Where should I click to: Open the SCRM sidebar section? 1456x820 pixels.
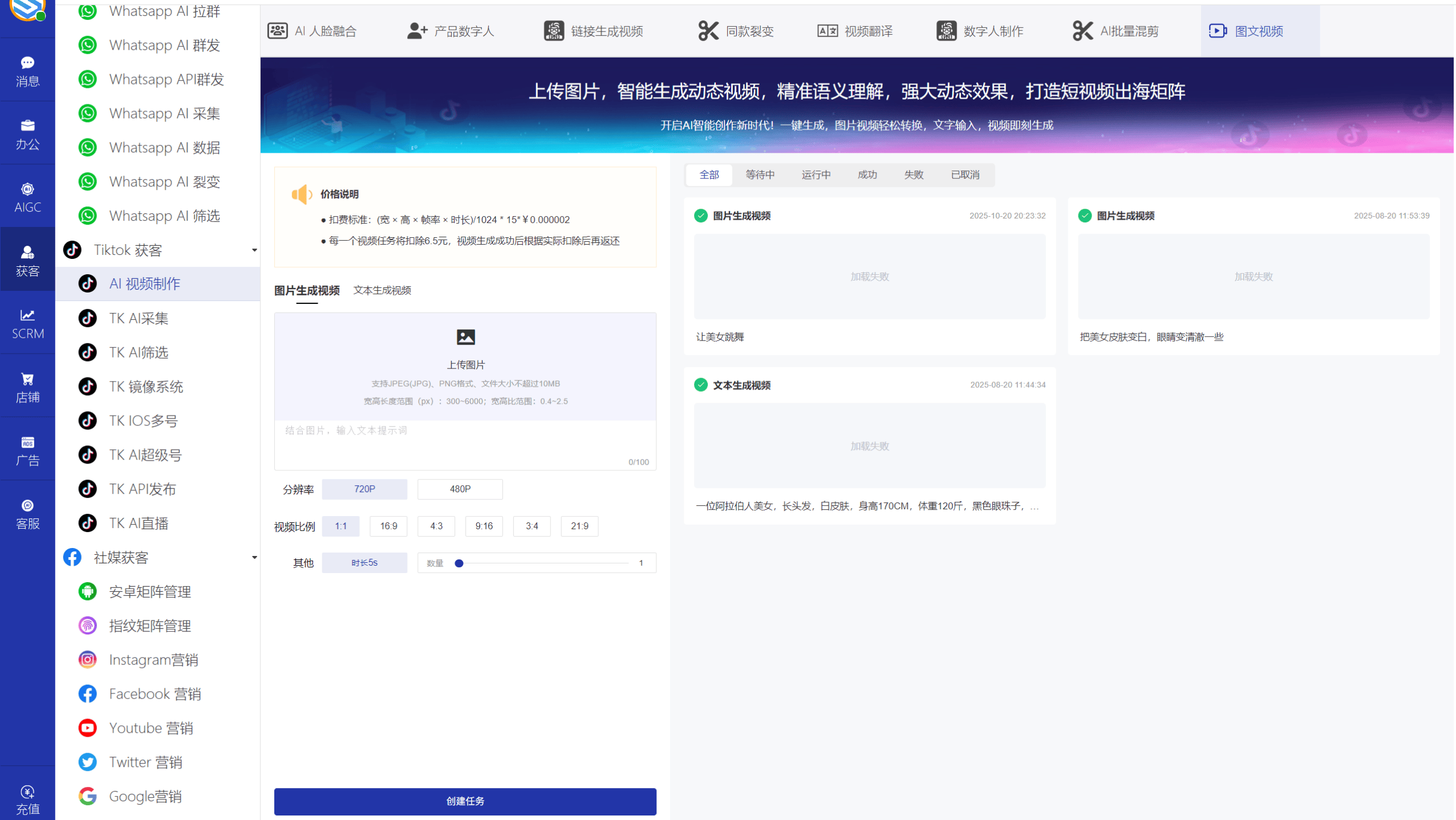click(x=27, y=323)
